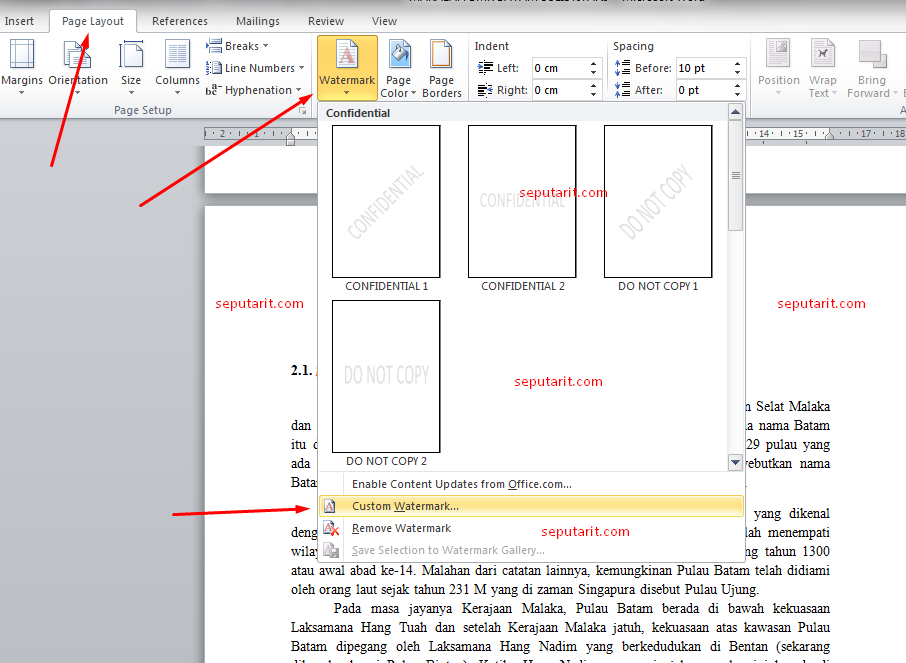Open the Margins icon in Page Setup
Viewport: 906px width, 663px height.
click(21, 56)
